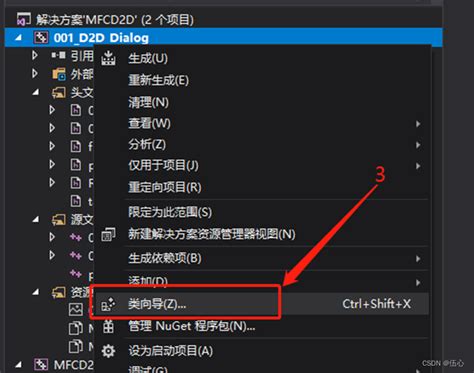This screenshot has height=373, width=474.
Task: Collapse the 资源 resource files folder
Action: (x=36, y=292)
